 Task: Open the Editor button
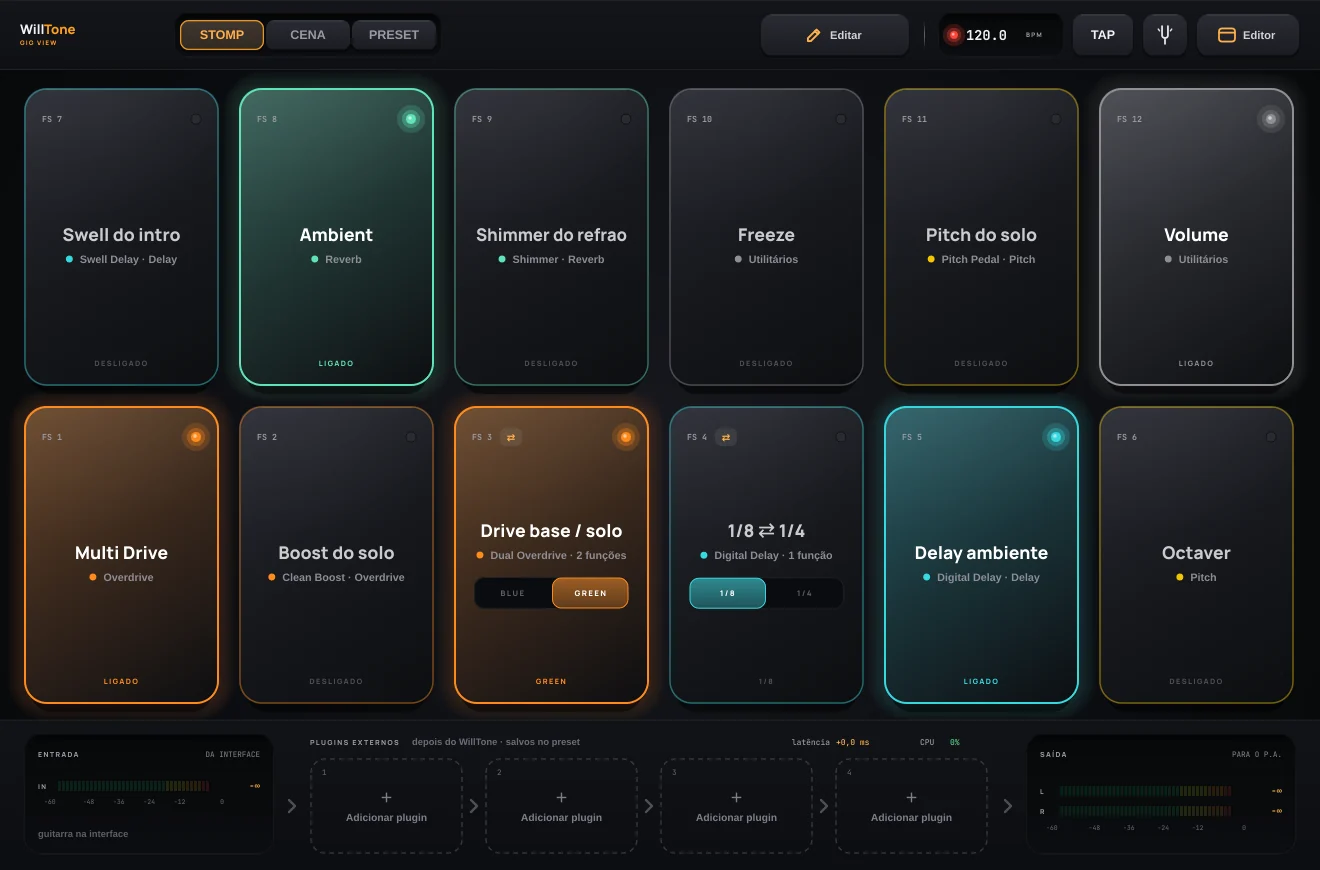(x=1248, y=35)
